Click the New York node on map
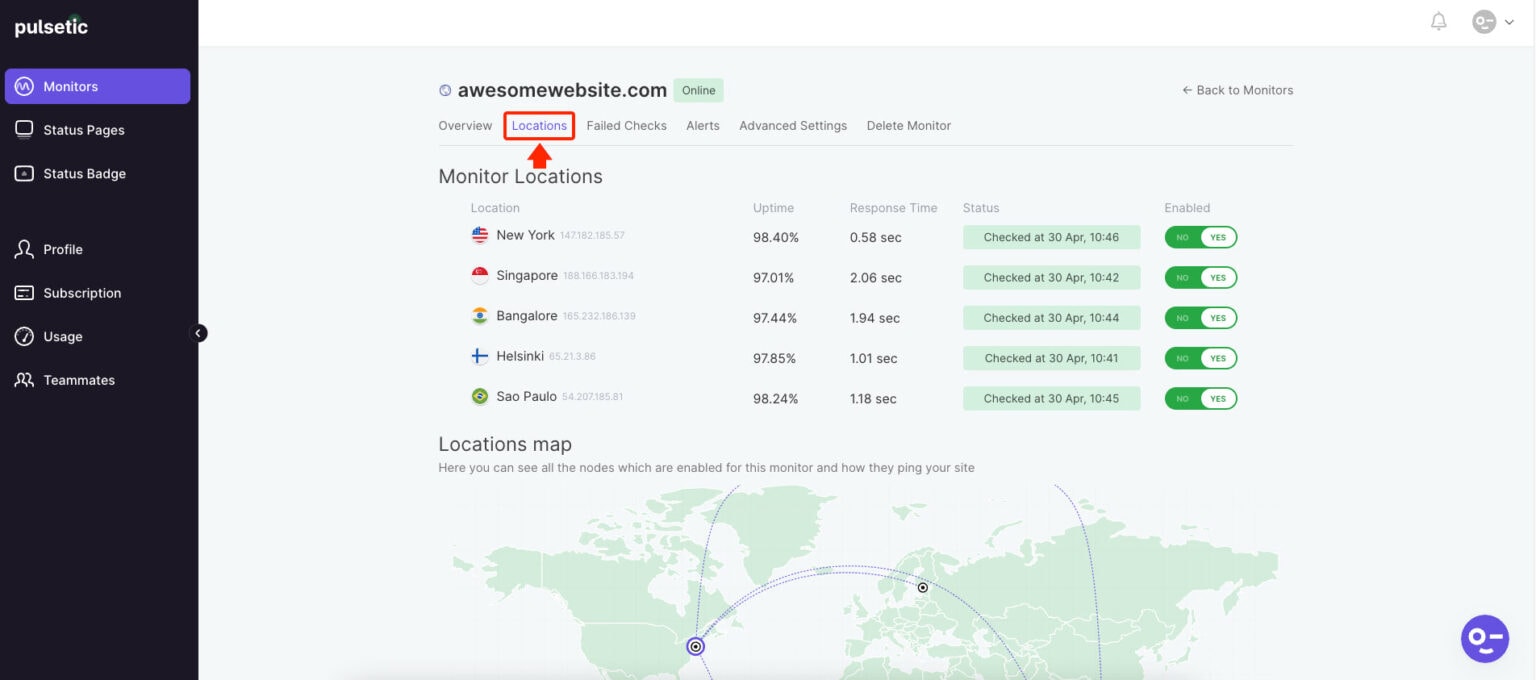This screenshot has width=1536, height=680. click(x=695, y=646)
